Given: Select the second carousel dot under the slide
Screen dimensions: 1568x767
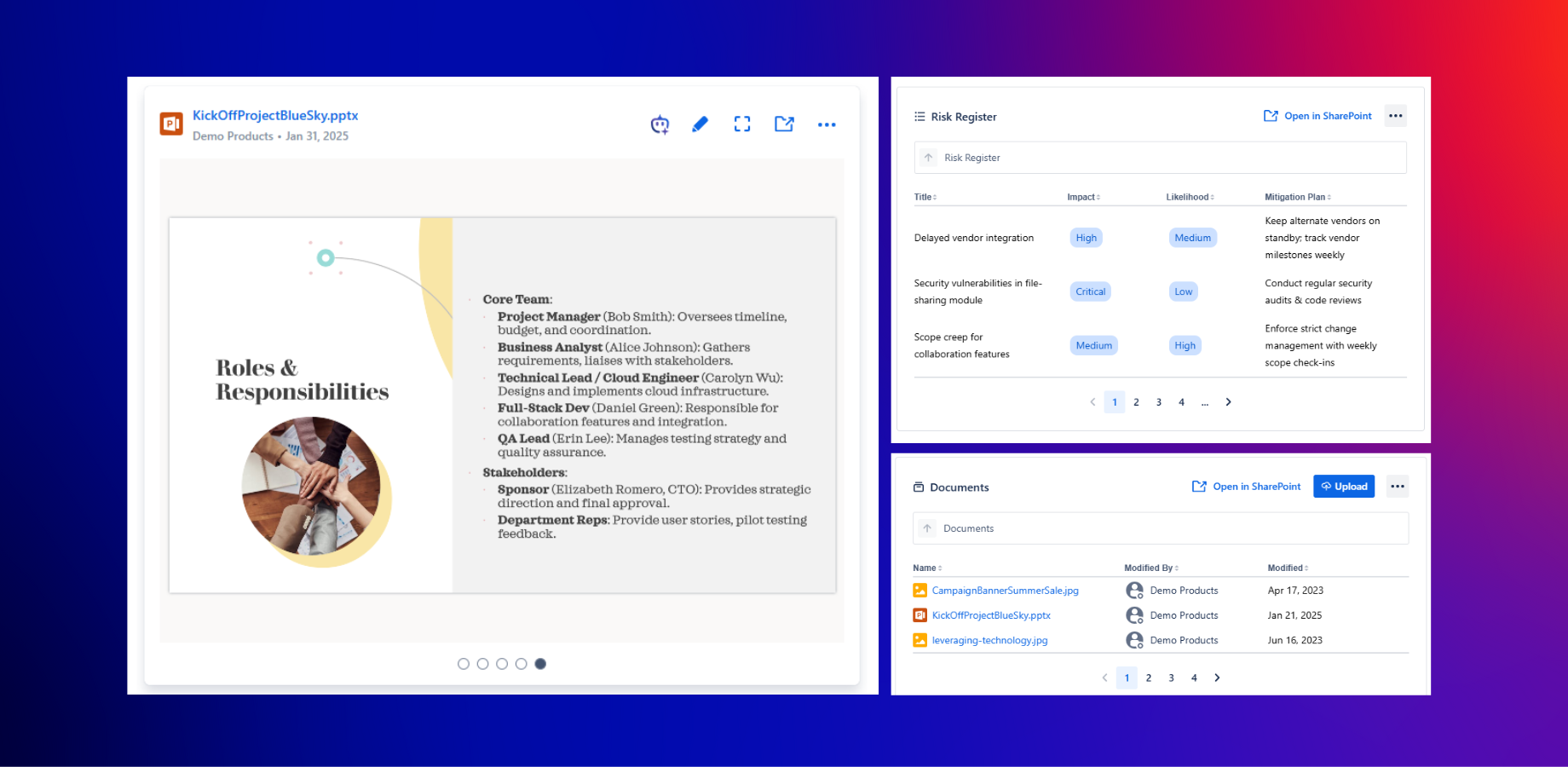Looking at the screenshot, I should coord(482,663).
